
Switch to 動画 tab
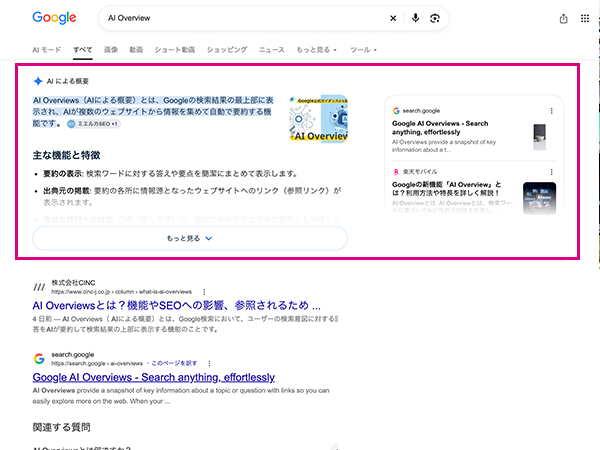(136, 50)
